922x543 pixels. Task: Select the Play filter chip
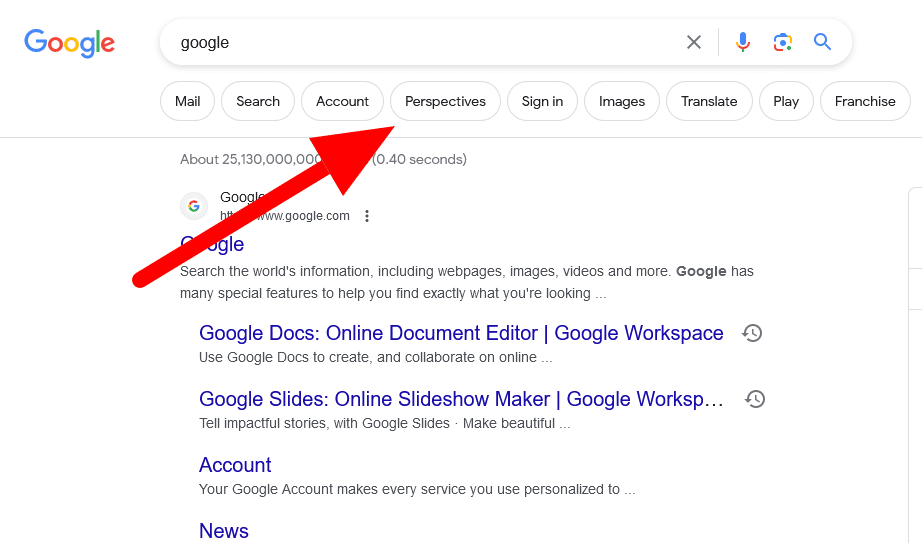(x=786, y=101)
